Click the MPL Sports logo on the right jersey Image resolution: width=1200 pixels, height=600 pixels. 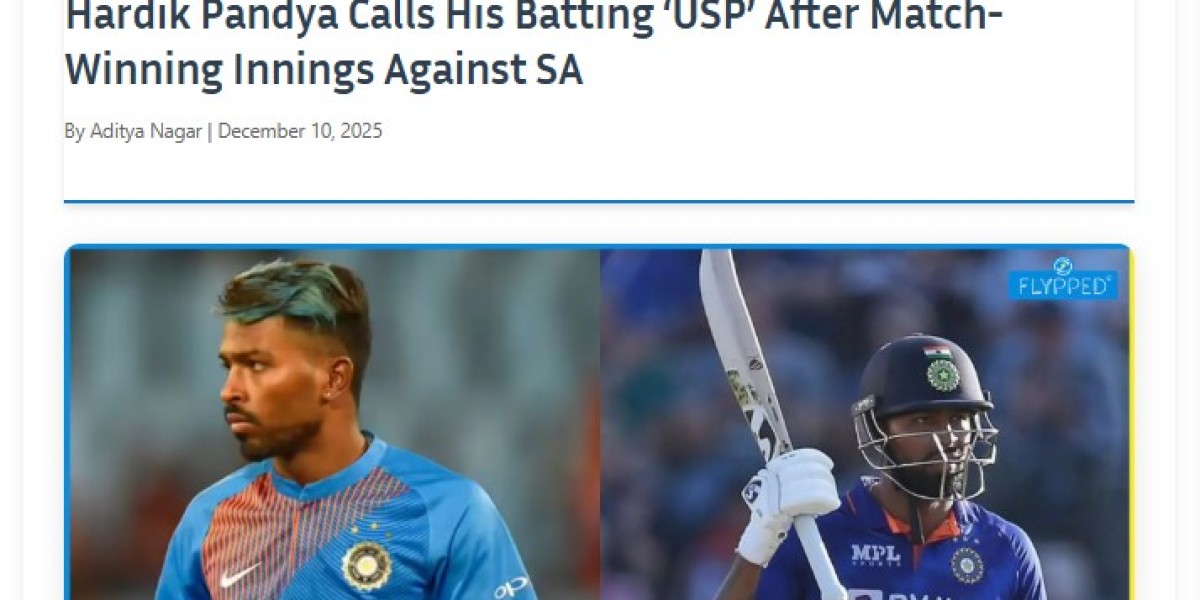[875, 555]
